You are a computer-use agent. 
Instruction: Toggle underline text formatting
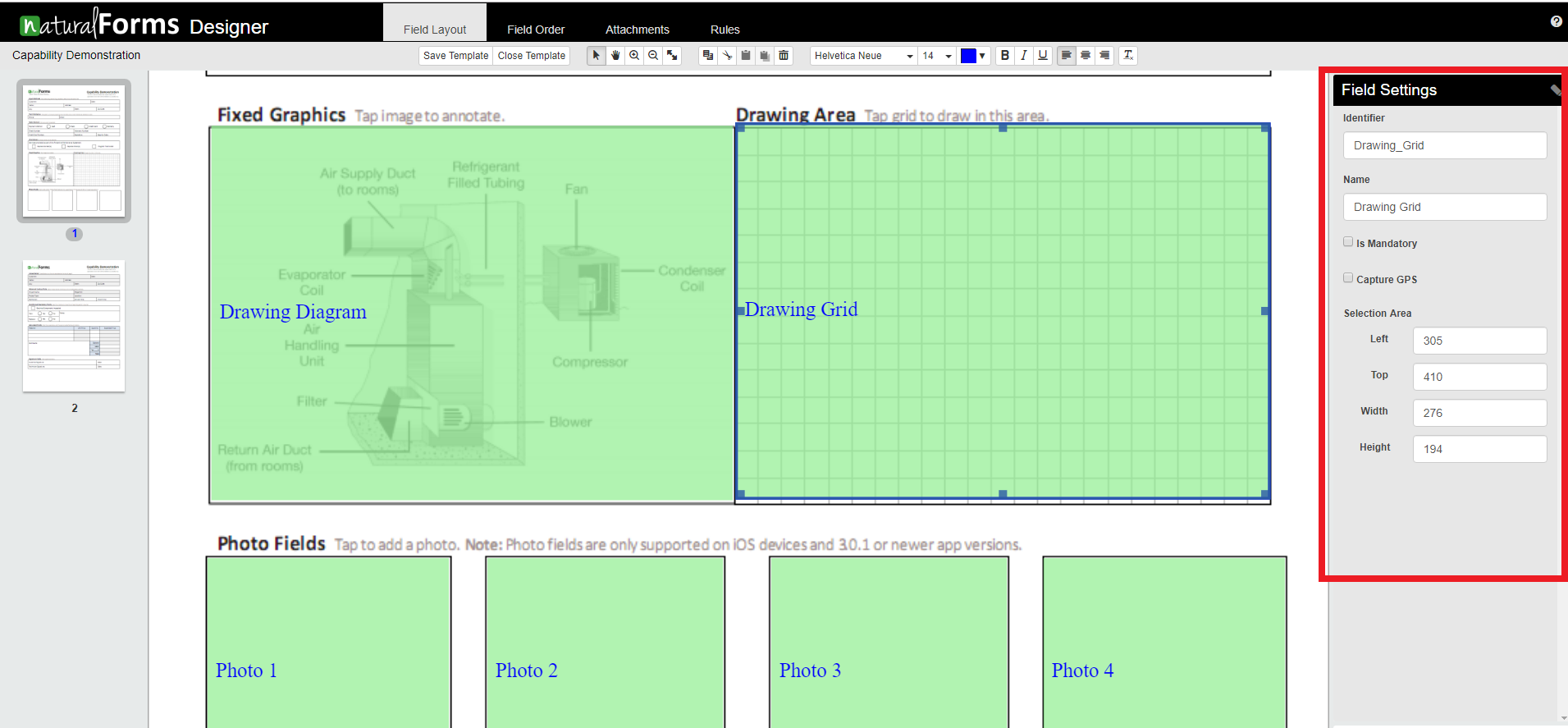(x=1043, y=56)
